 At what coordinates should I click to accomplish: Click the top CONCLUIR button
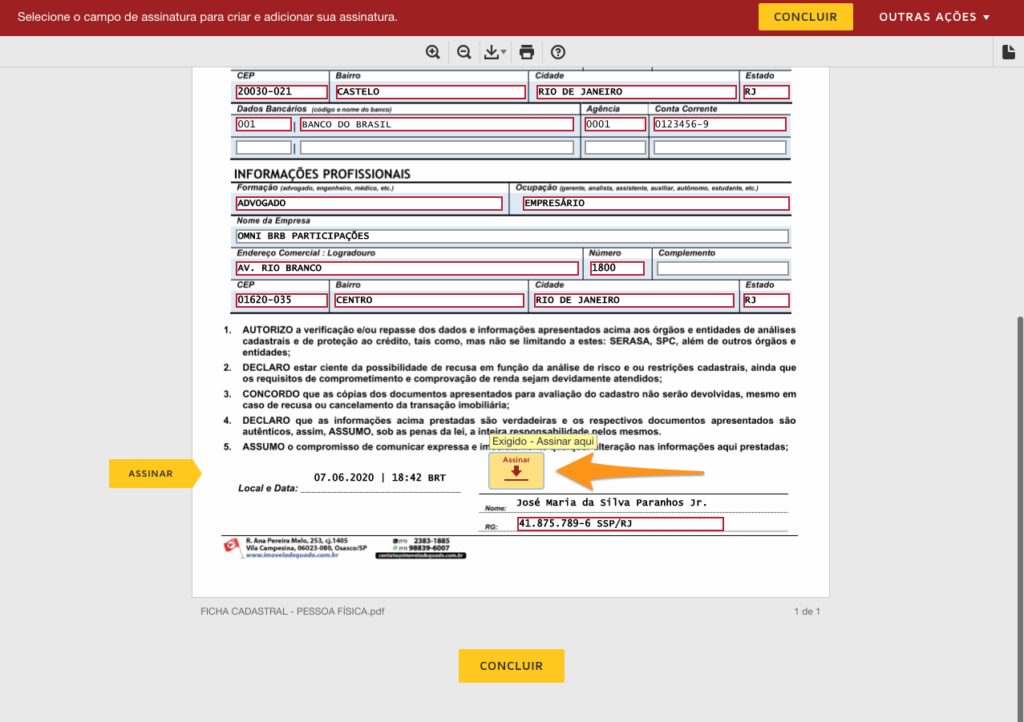click(x=805, y=17)
